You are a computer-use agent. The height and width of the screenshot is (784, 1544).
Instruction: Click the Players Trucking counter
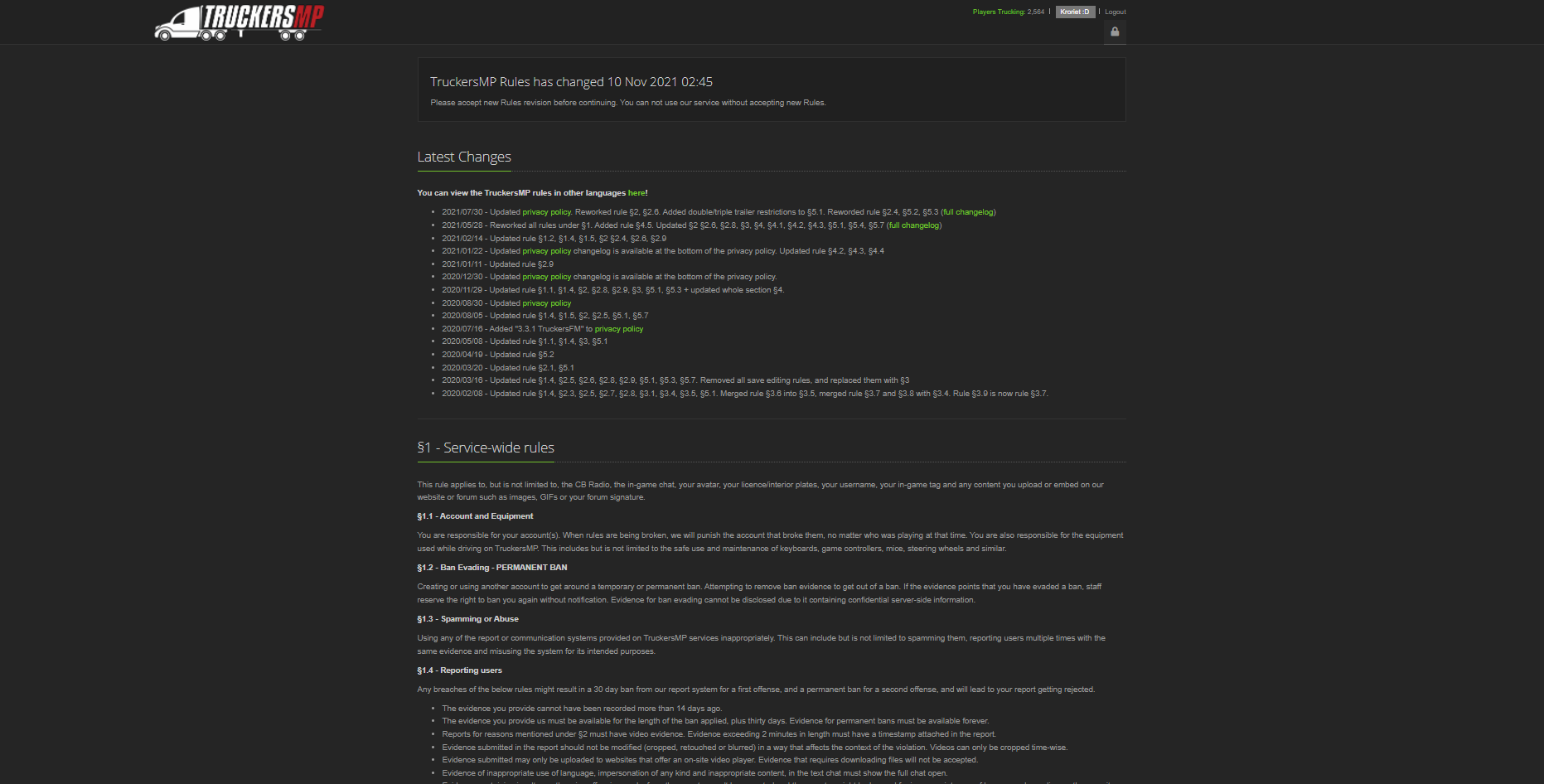coord(1008,12)
